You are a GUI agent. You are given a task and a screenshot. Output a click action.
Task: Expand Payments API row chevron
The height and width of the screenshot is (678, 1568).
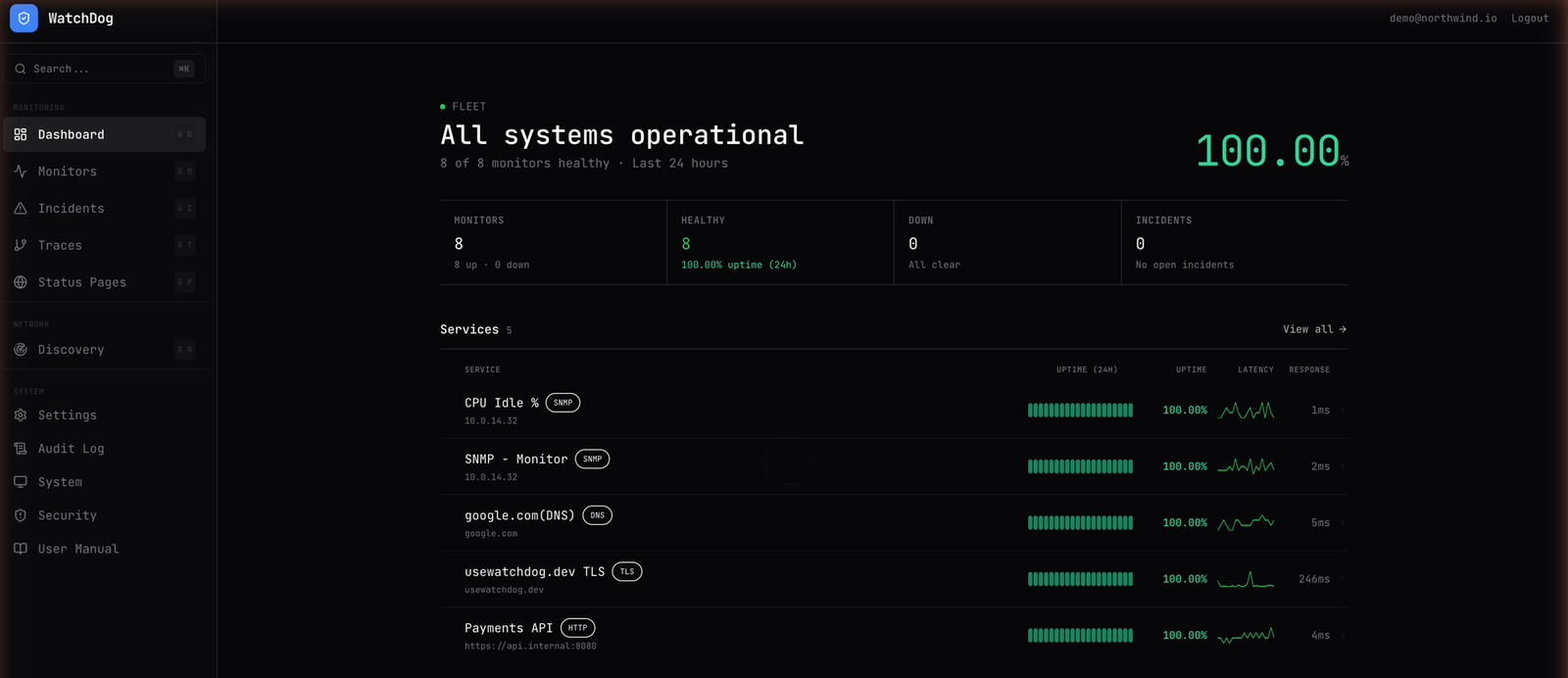point(1343,636)
